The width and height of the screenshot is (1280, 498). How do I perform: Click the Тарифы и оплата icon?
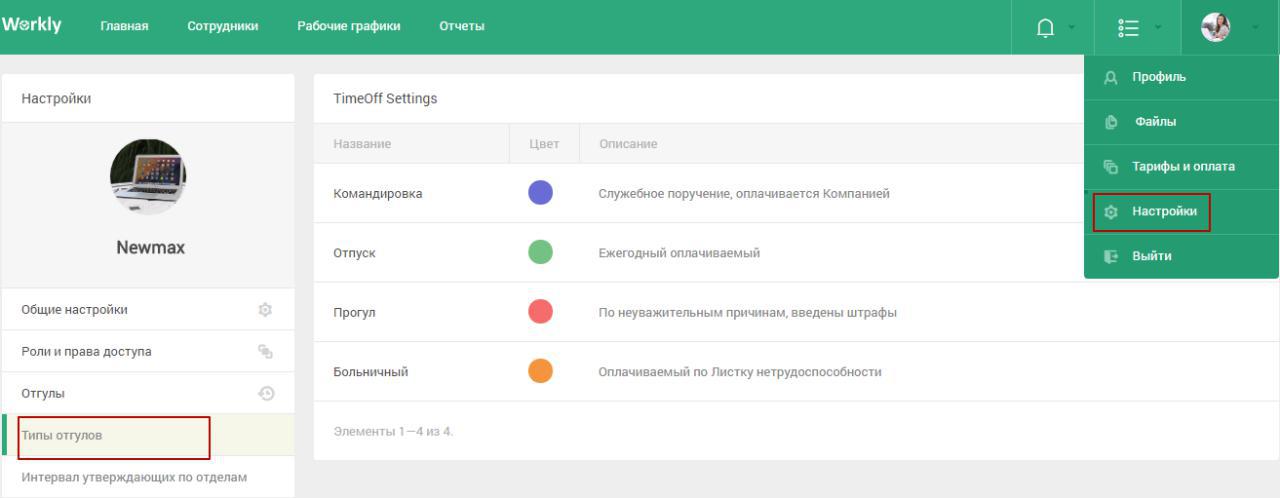(1110, 167)
